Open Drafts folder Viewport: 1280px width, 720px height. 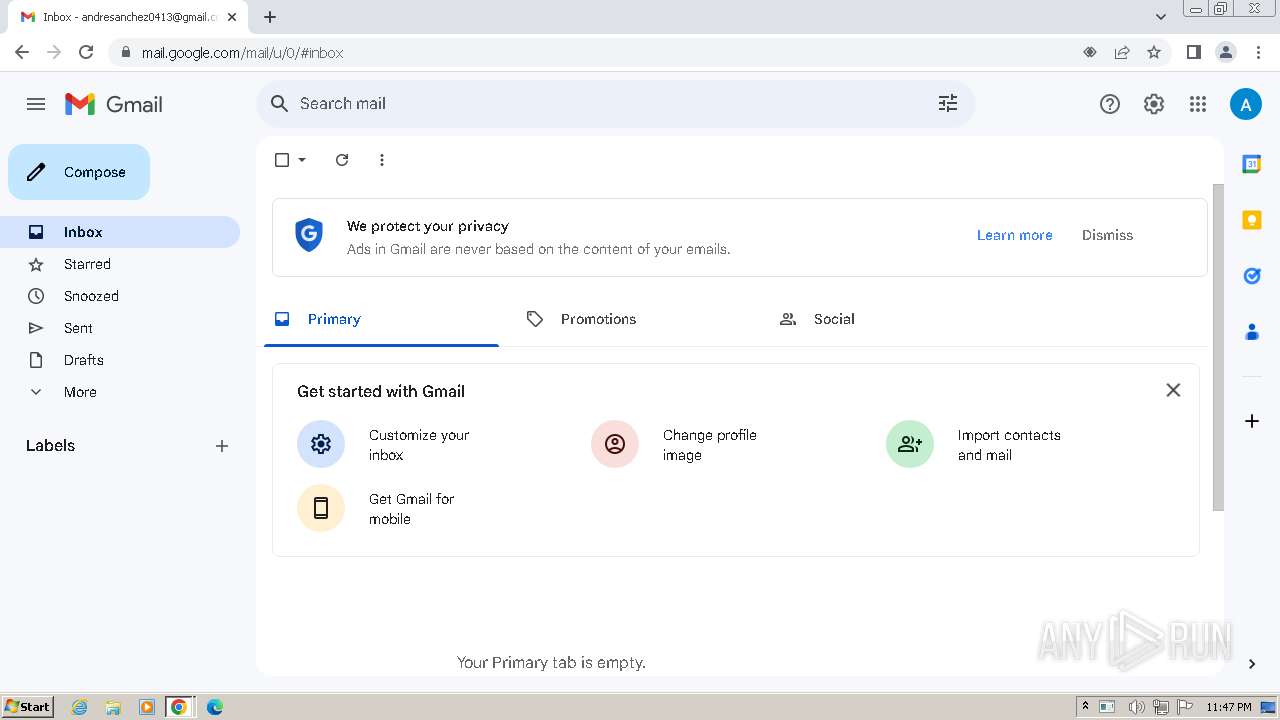pos(120,360)
